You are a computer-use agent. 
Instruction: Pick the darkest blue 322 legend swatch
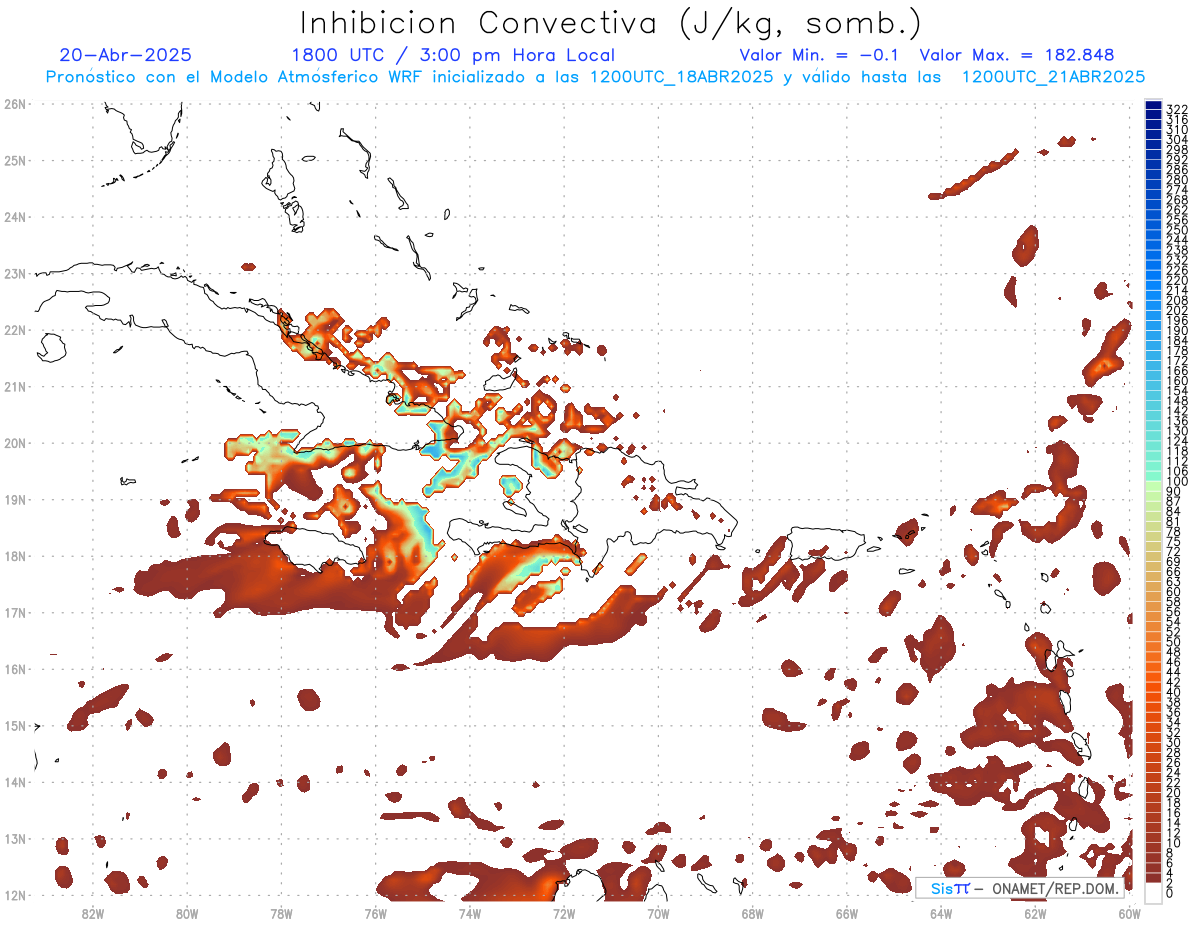[1154, 105]
